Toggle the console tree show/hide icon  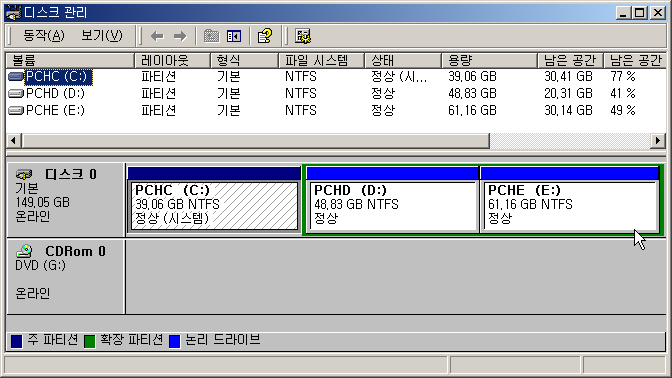[x=234, y=36]
